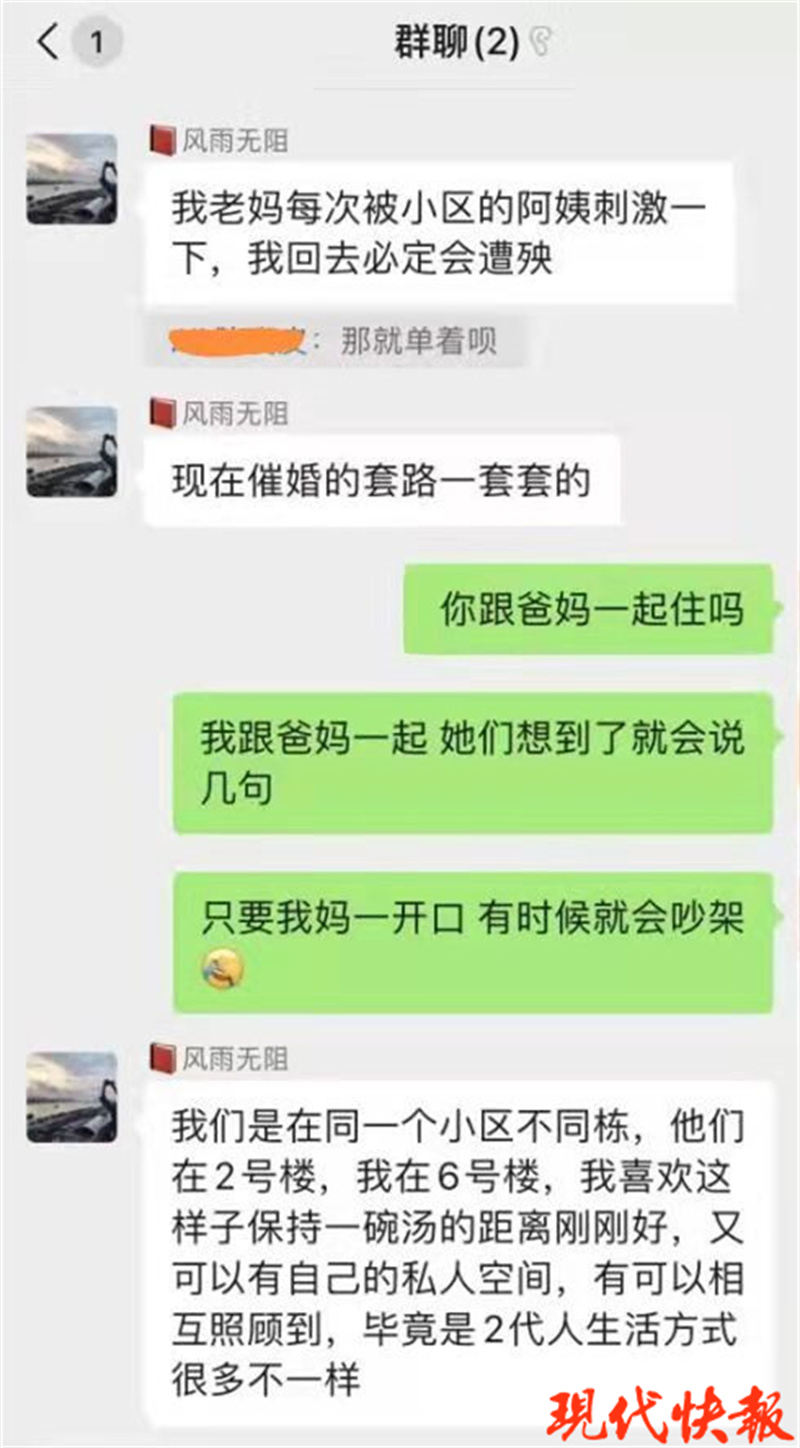The image size is (800, 1448).
Task: Tap 风雨无阻's avatar on the last message
Action: pos(71,1097)
